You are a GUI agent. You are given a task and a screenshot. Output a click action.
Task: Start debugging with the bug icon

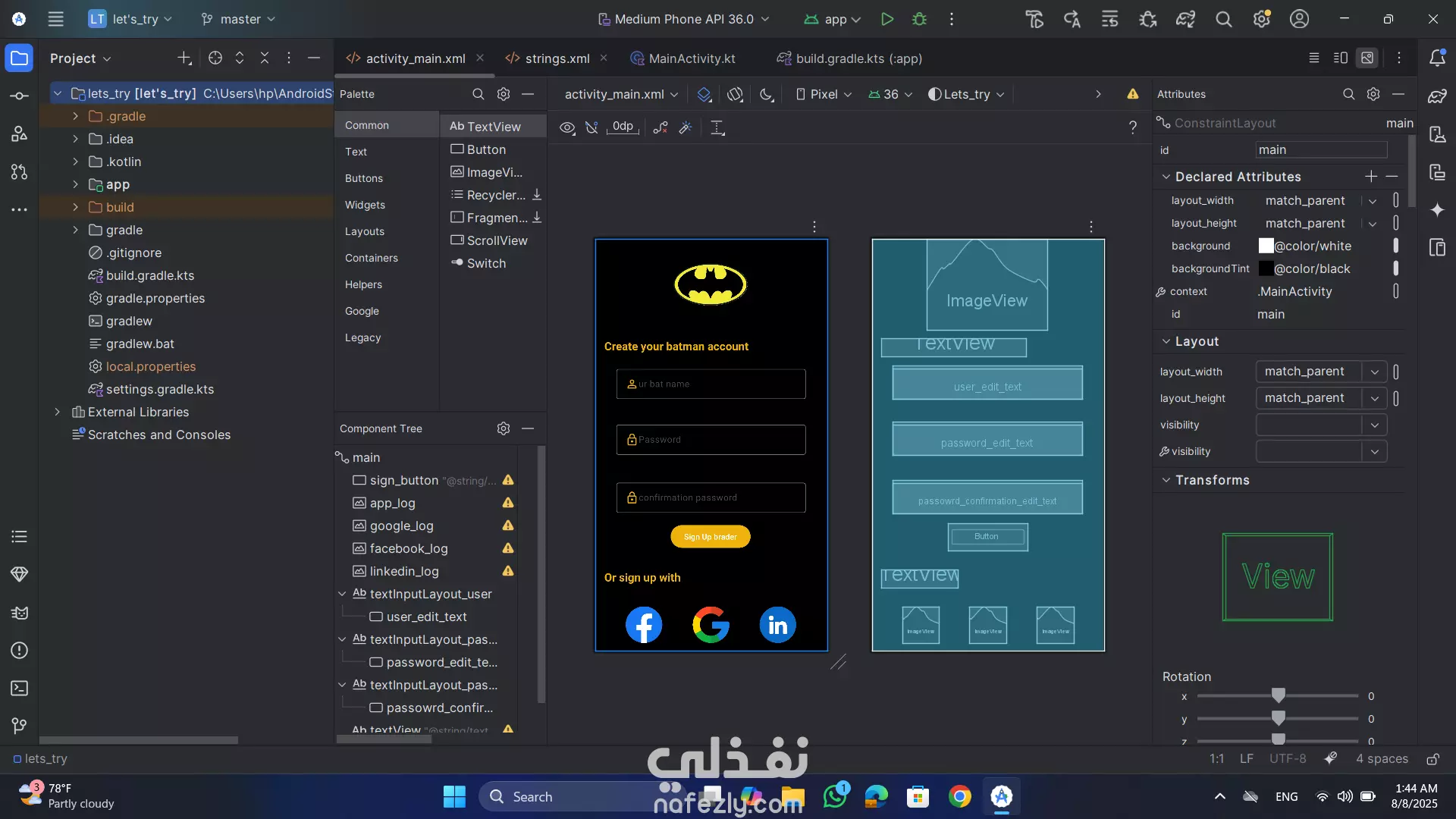[919, 19]
